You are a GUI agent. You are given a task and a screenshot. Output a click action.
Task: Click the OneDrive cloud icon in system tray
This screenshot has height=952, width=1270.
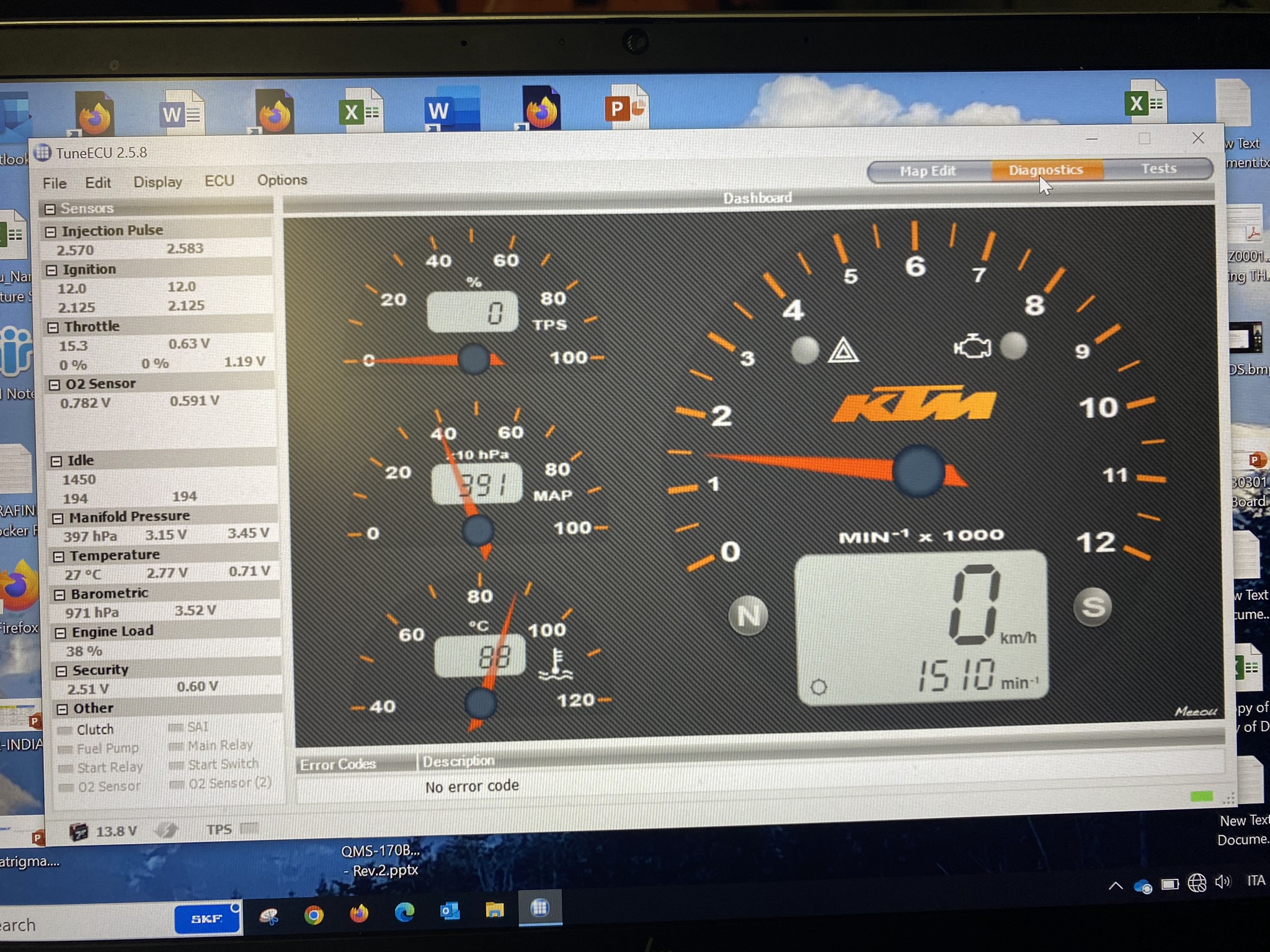tap(1142, 886)
